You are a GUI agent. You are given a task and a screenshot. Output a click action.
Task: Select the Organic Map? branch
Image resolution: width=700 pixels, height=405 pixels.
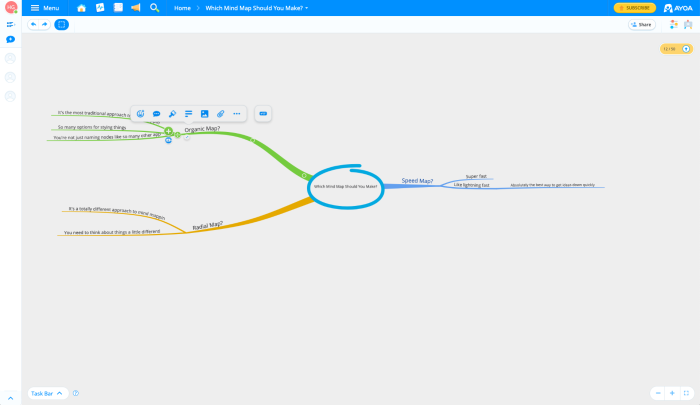click(202, 129)
